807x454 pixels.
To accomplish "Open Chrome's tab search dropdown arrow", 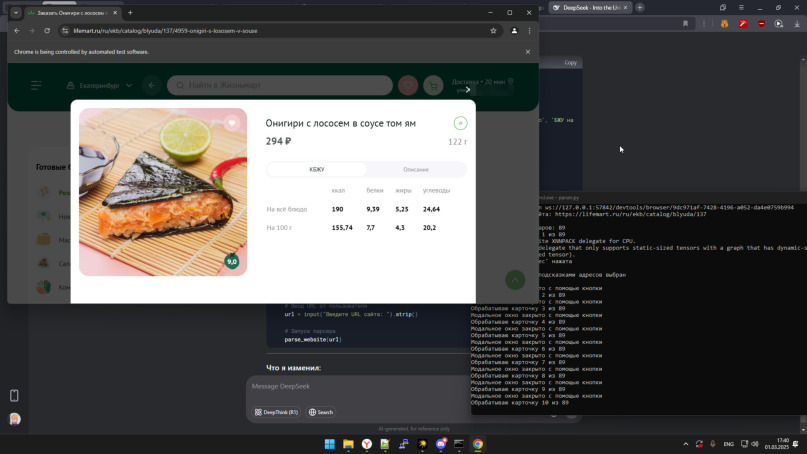I will [x=16, y=13].
